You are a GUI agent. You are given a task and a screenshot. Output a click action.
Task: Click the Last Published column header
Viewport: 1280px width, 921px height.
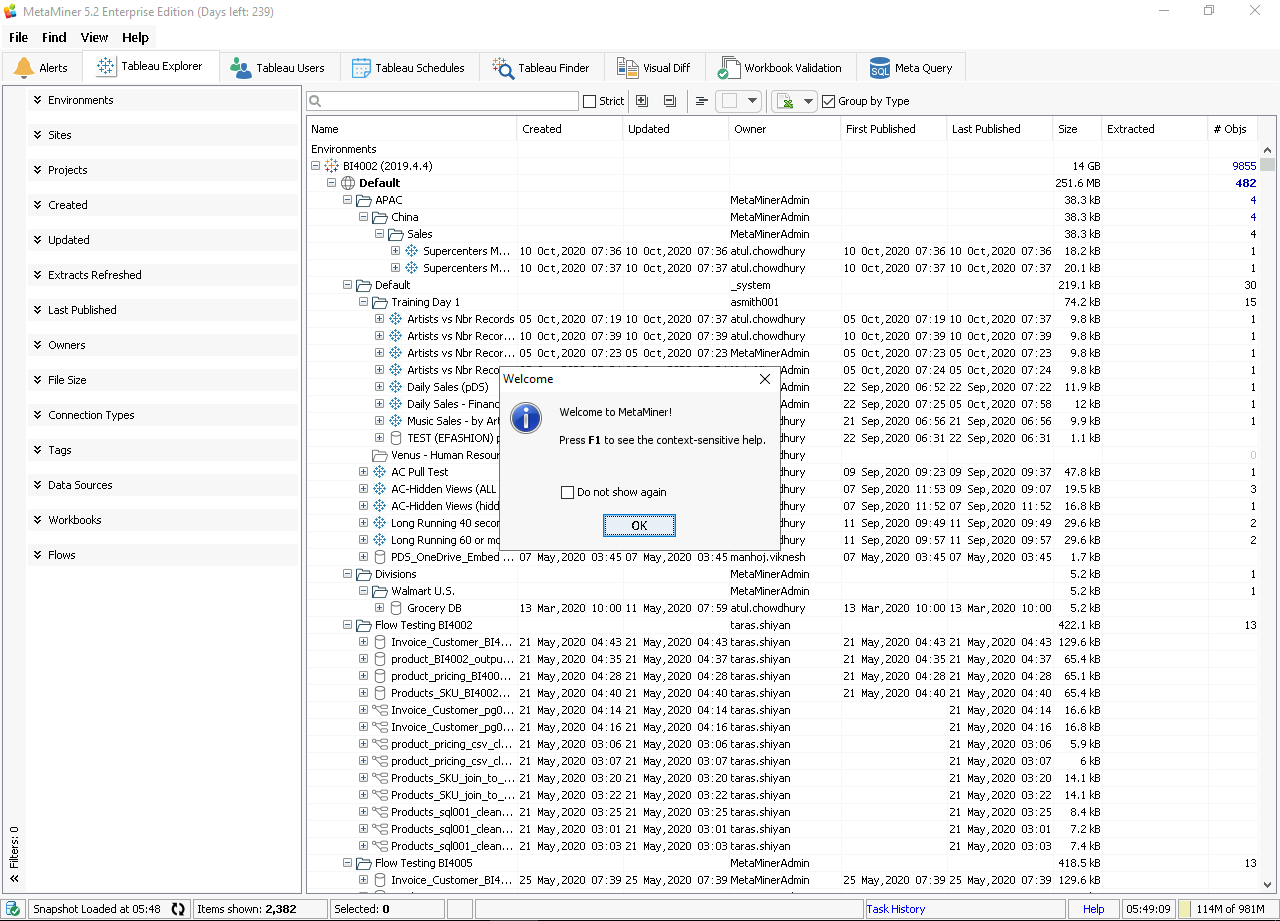click(x=1000, y=129)
